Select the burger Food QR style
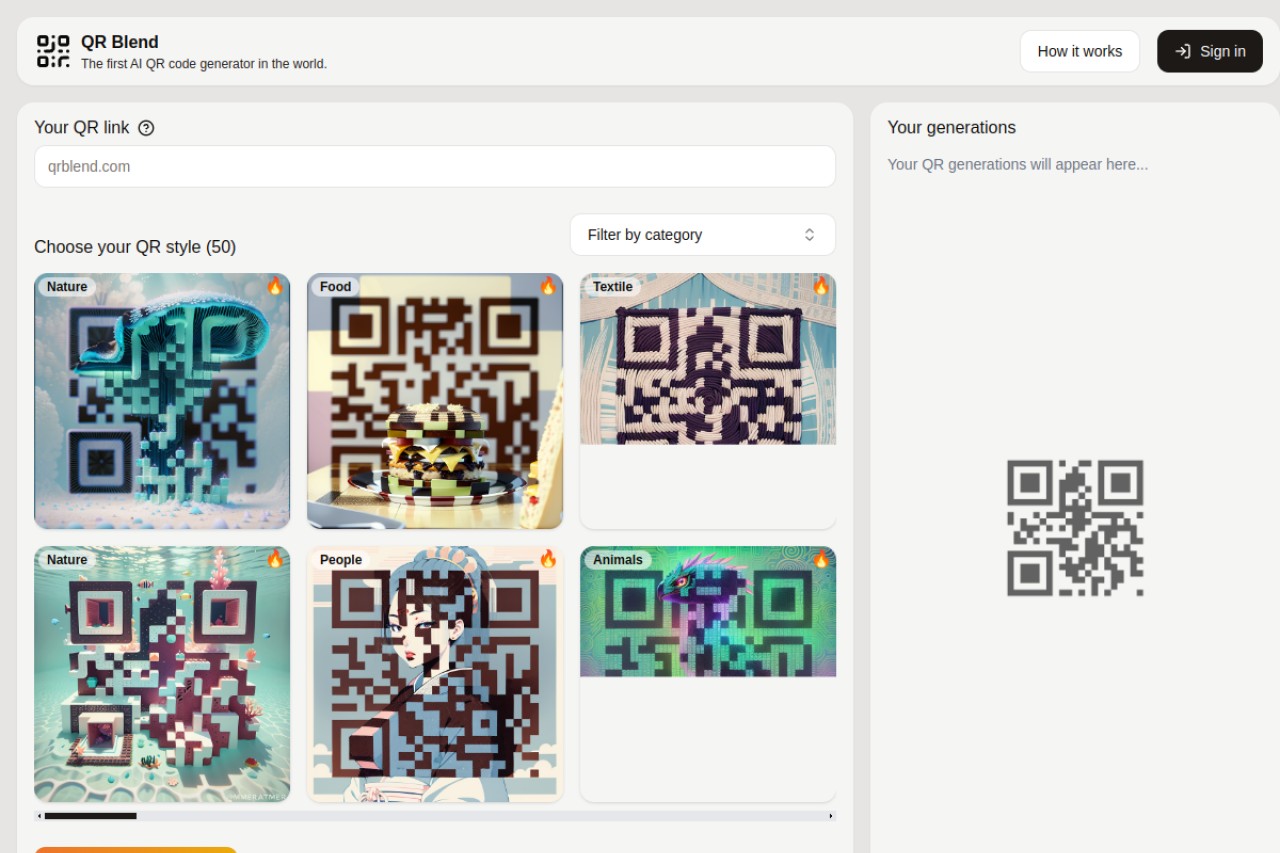This screenshot has width=1280, height=853. [x=435, y=401]
